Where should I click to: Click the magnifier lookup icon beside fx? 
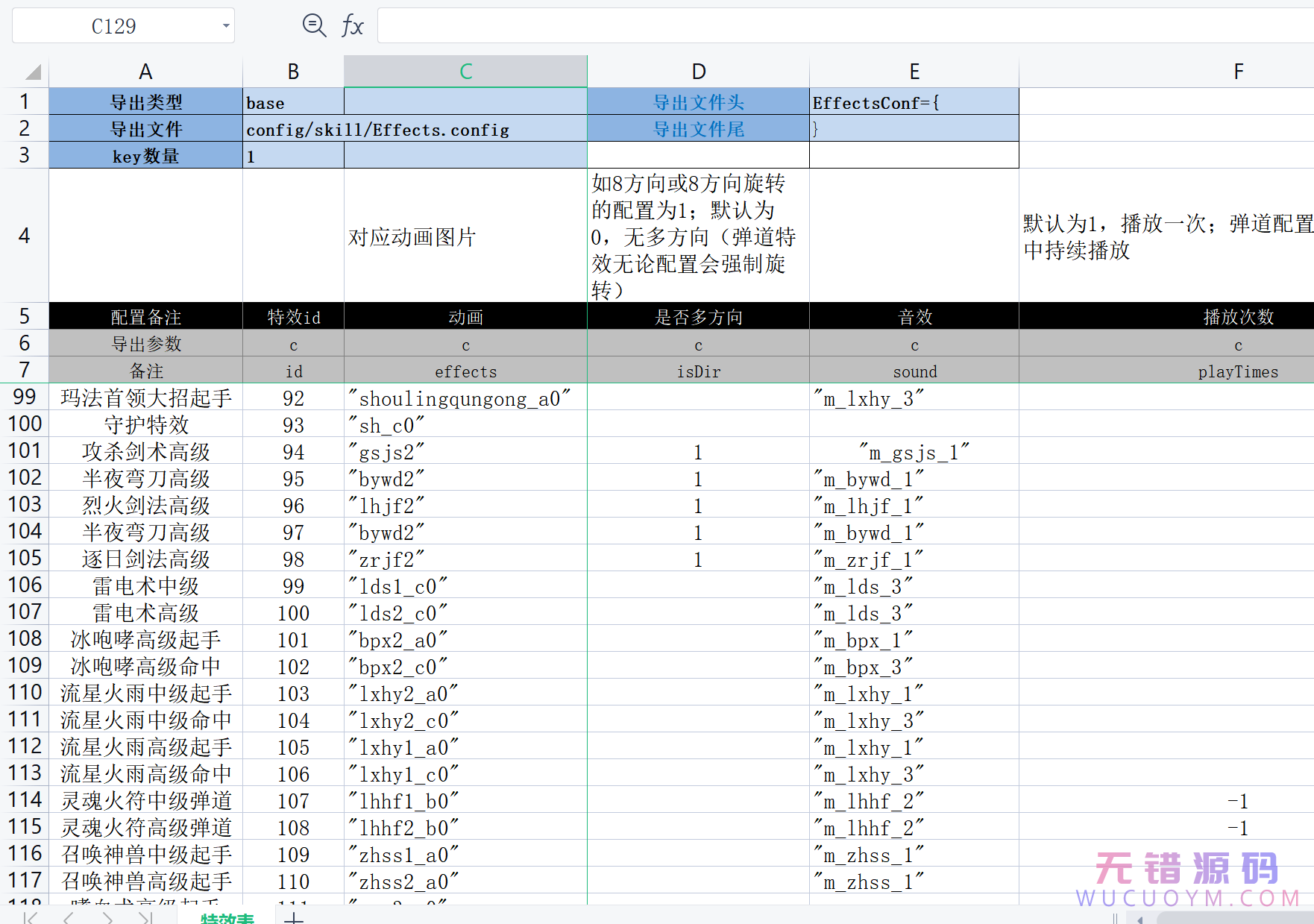314,26
